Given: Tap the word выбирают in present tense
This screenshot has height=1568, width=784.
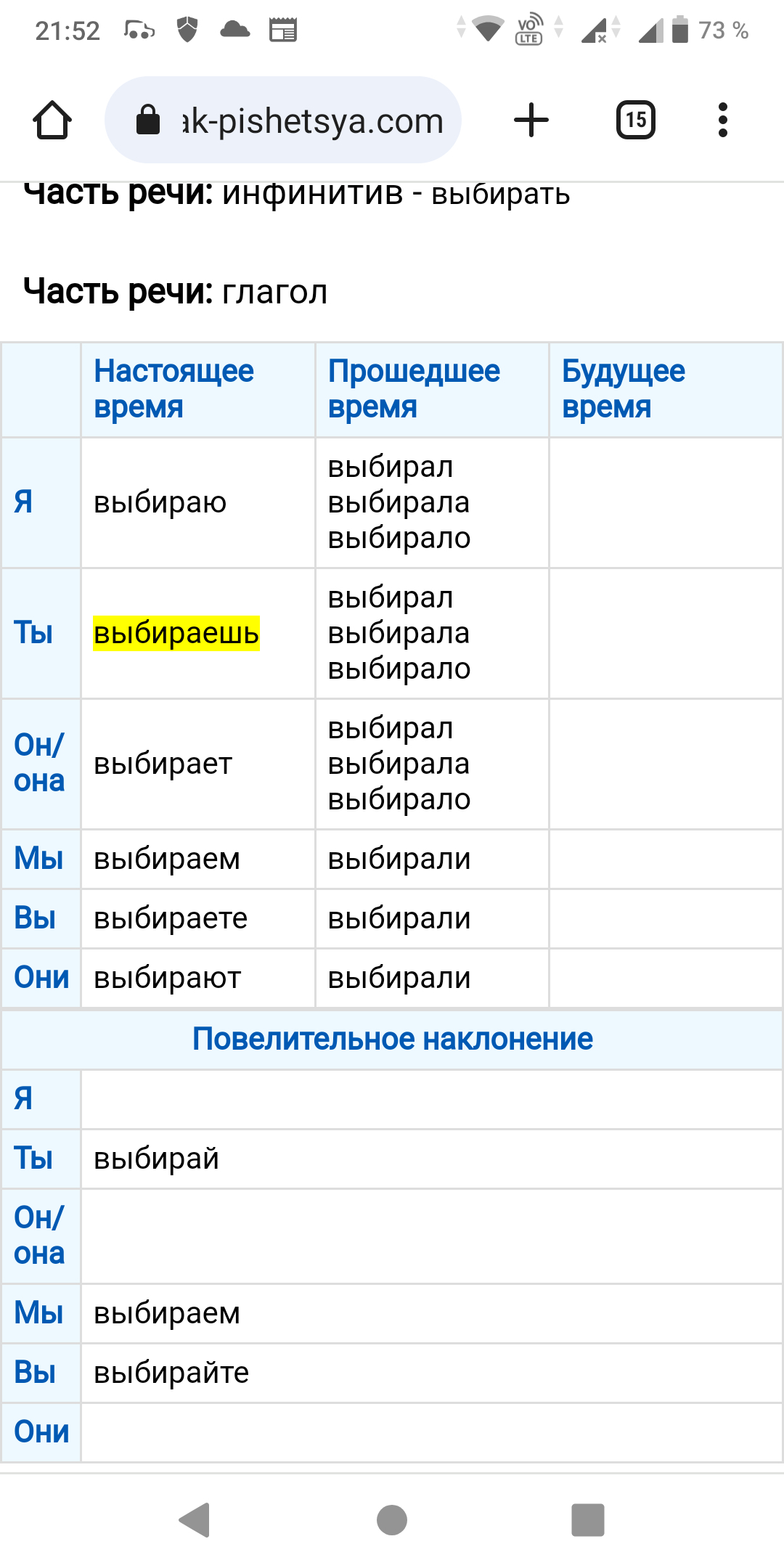Looking at the screenshot, I should pyautogui.click(x=168, y=978).
